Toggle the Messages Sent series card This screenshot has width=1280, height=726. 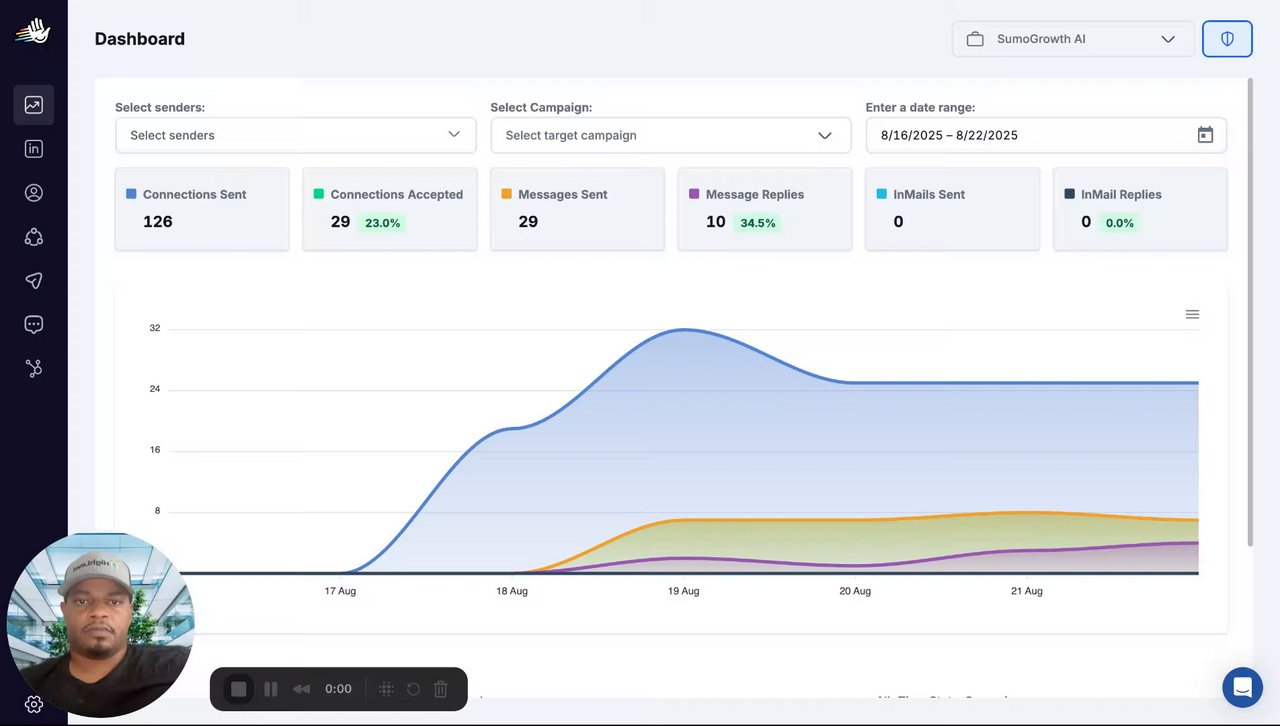click(577, 209)
